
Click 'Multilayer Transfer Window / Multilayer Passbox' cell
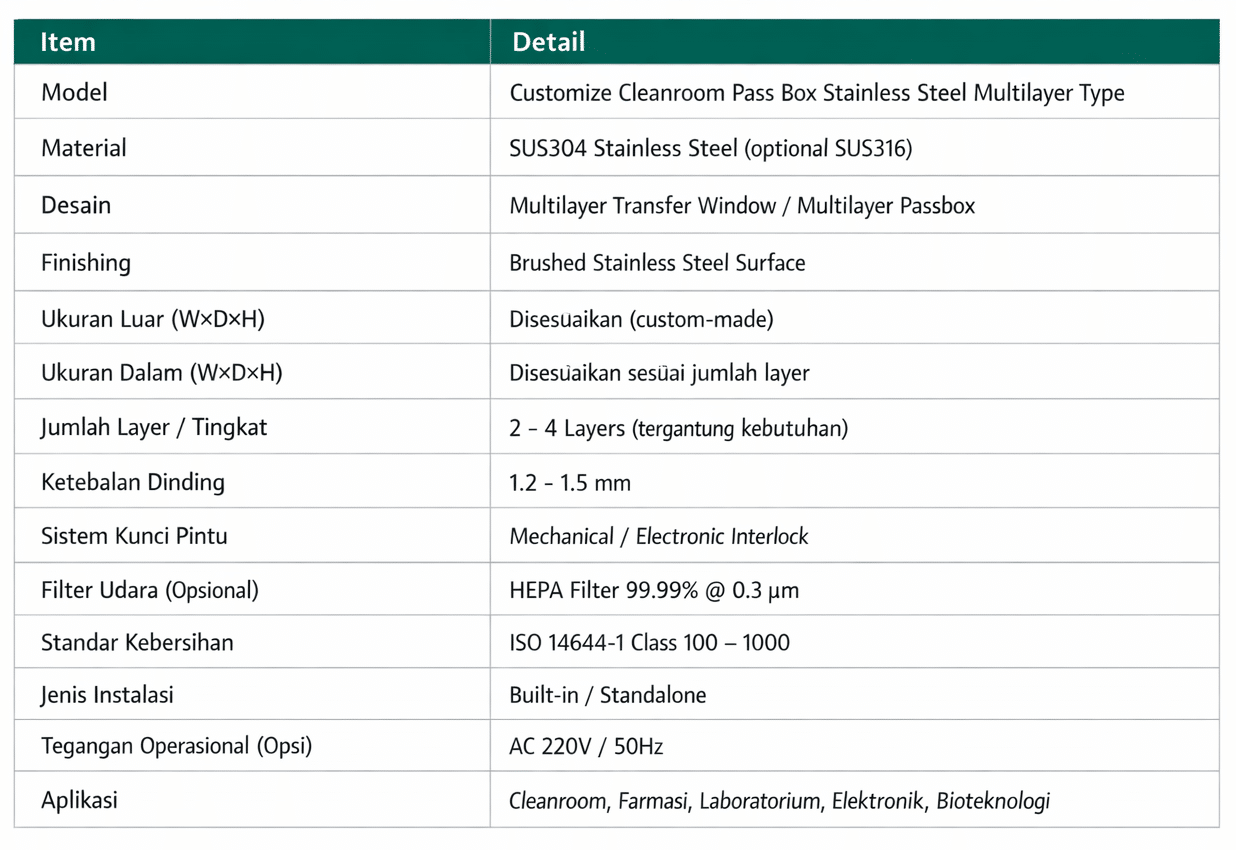click(742, 206)
